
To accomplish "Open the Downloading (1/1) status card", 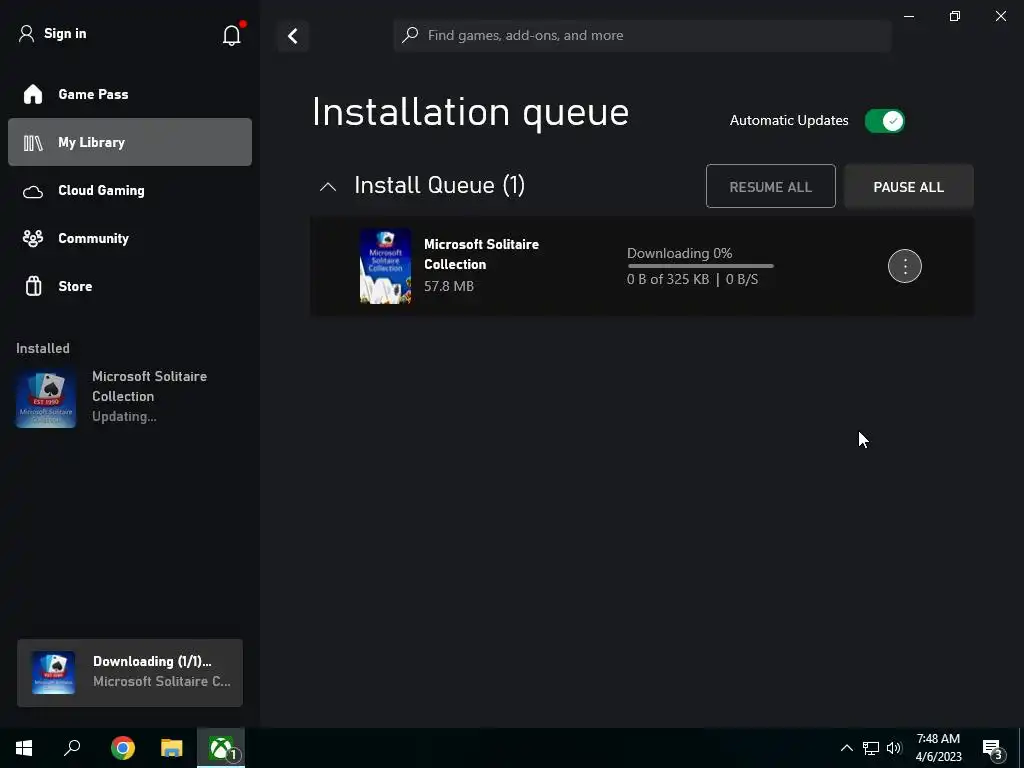I will (130, 672).
